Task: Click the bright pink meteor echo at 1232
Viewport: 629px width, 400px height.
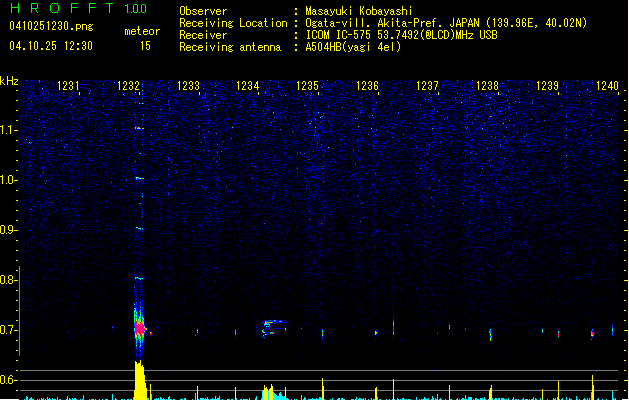Action: 139,329
